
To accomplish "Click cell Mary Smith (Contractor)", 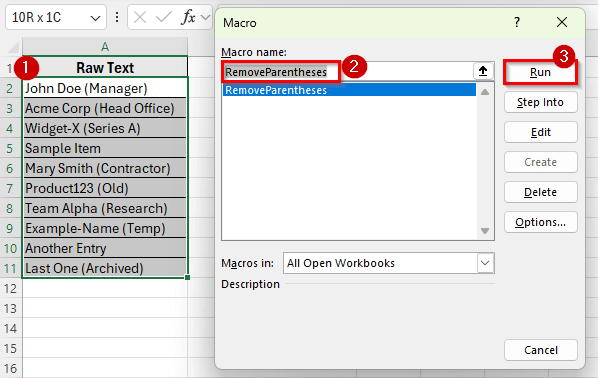I will coord(105,168).
